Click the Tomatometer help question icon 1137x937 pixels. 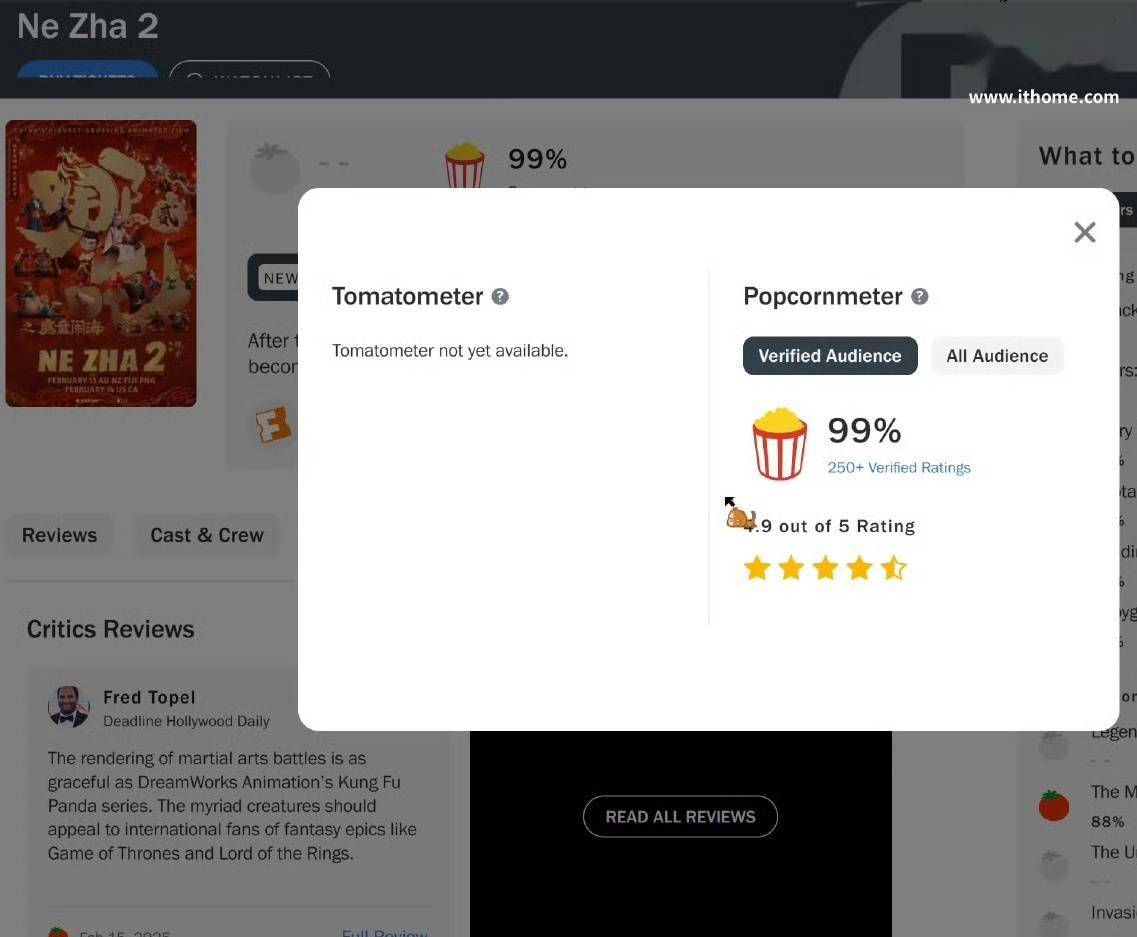pos(500,296)
